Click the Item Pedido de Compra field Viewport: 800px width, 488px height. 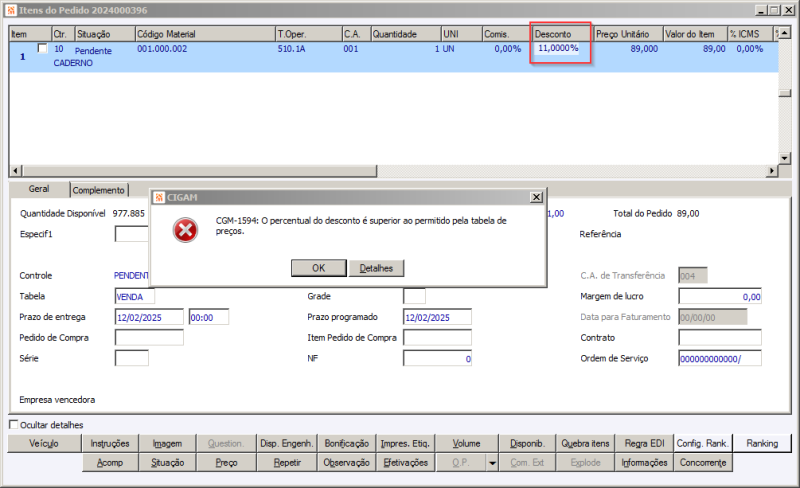[x=437, y=337]
